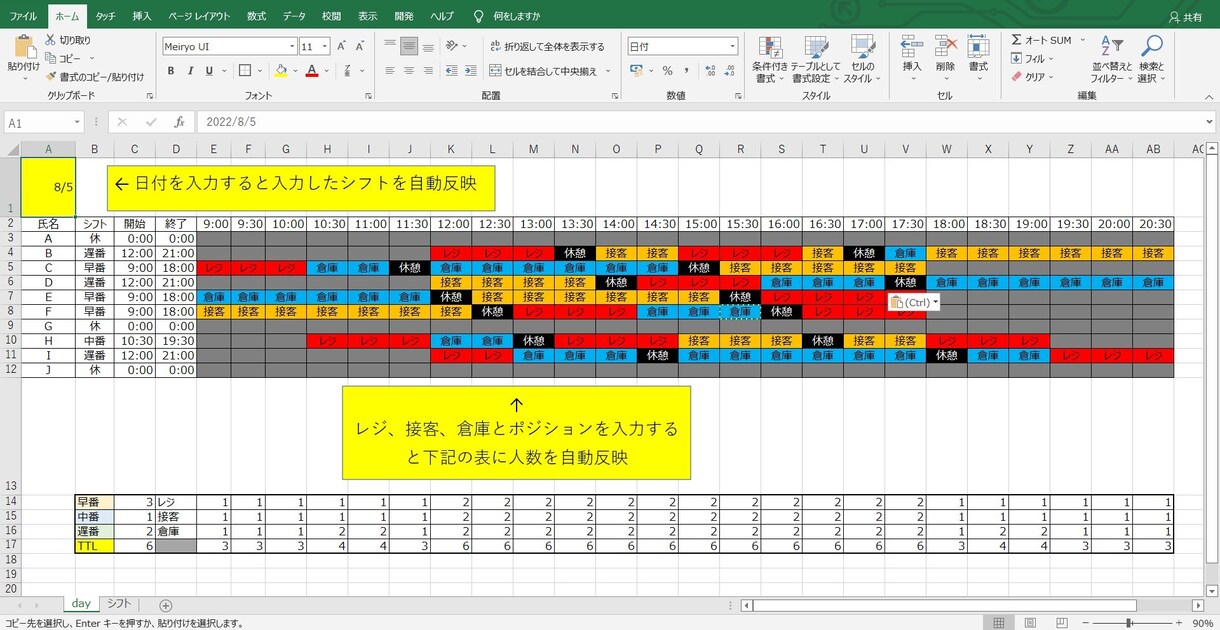Open the font name dropdown (Meiryo UI)
Image resolution: width=1220 pixels, height=630 pixels.
(x=292, y=46)
